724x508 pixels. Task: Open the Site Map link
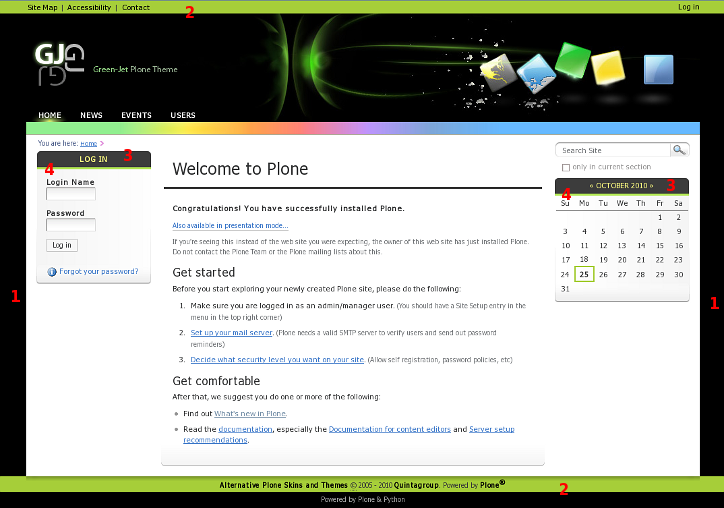(42, 7)
